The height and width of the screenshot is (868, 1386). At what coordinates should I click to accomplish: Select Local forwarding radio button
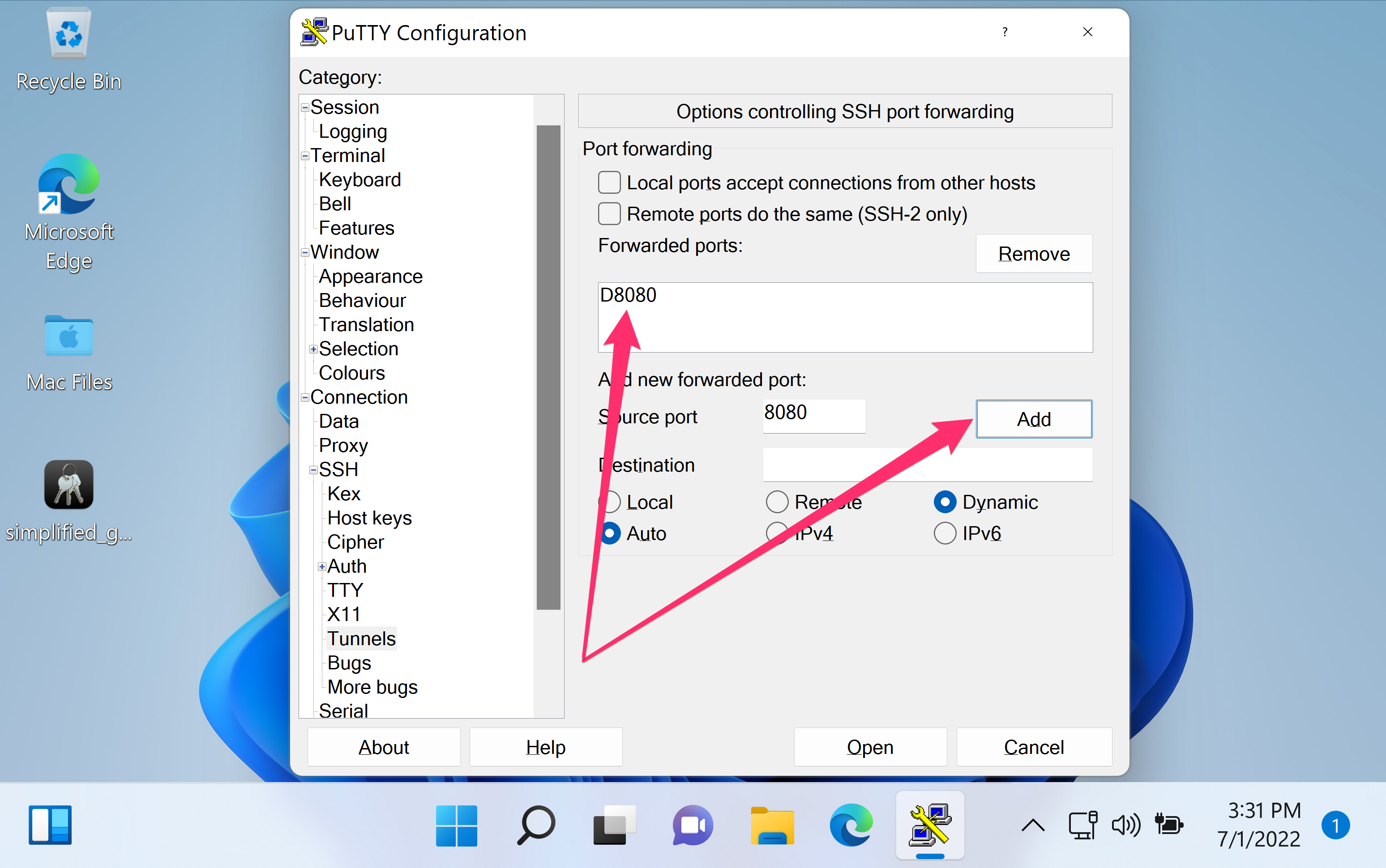tap(609, 502)
